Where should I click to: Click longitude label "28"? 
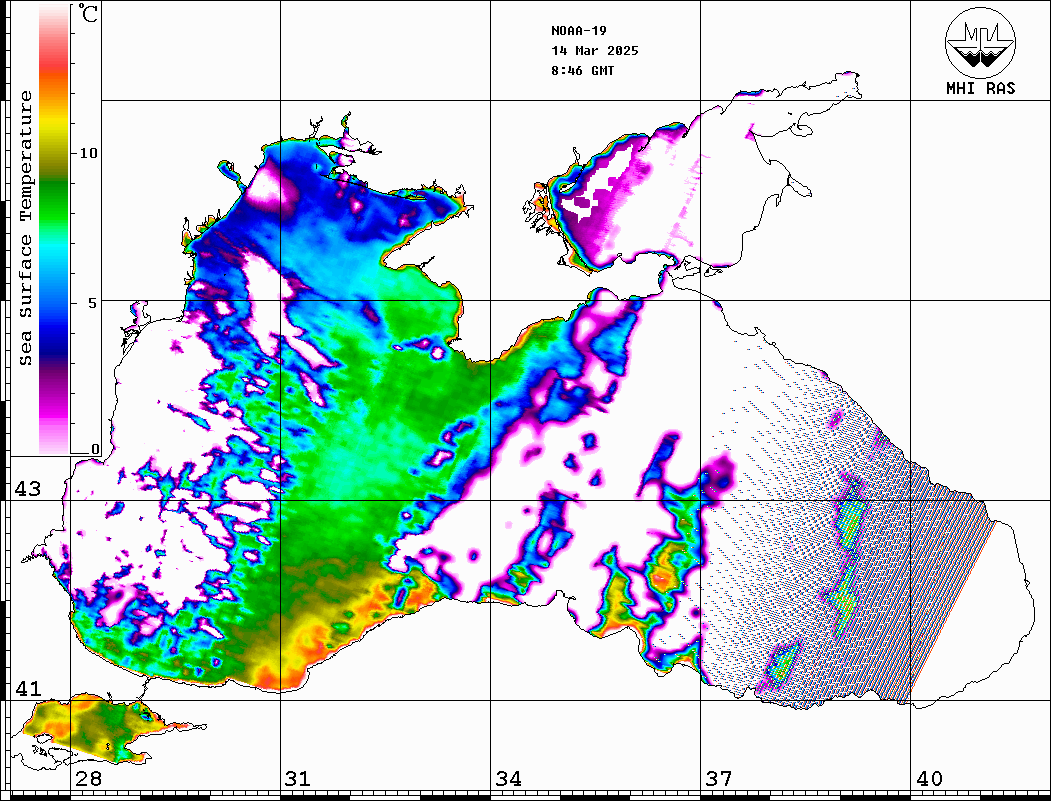point(88,779)
